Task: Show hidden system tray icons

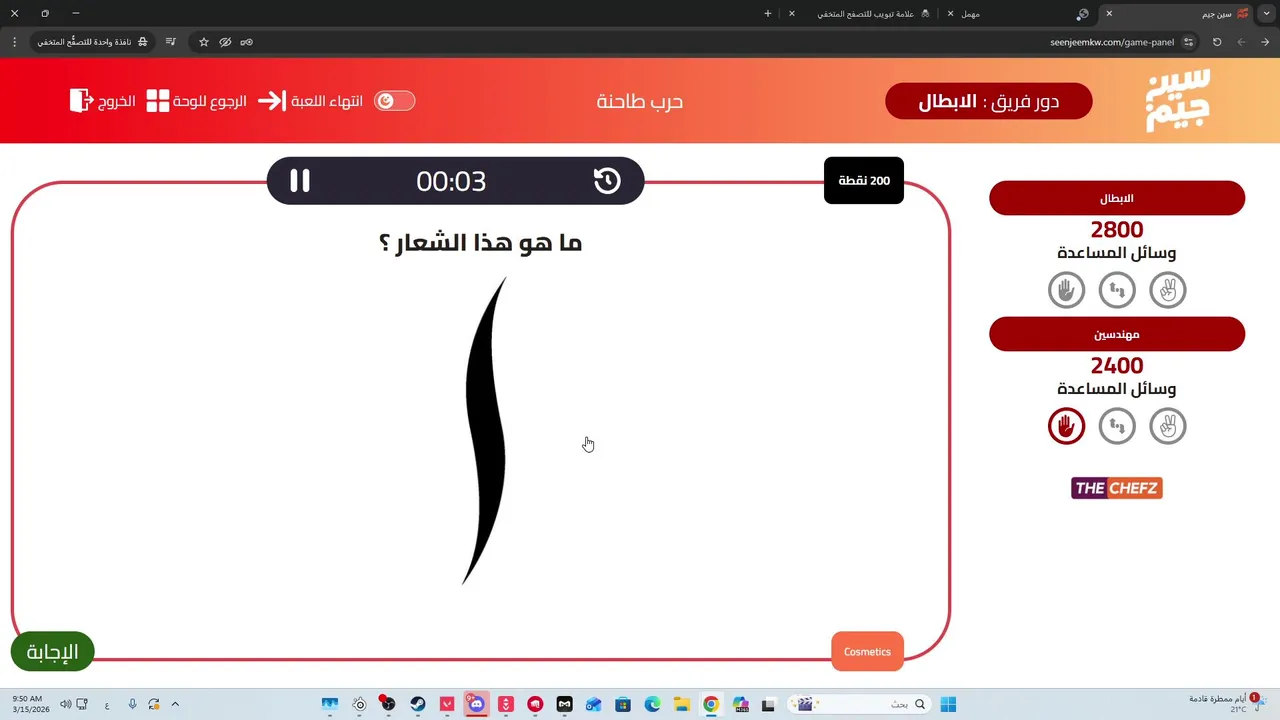Action: [x=175, y=704]
